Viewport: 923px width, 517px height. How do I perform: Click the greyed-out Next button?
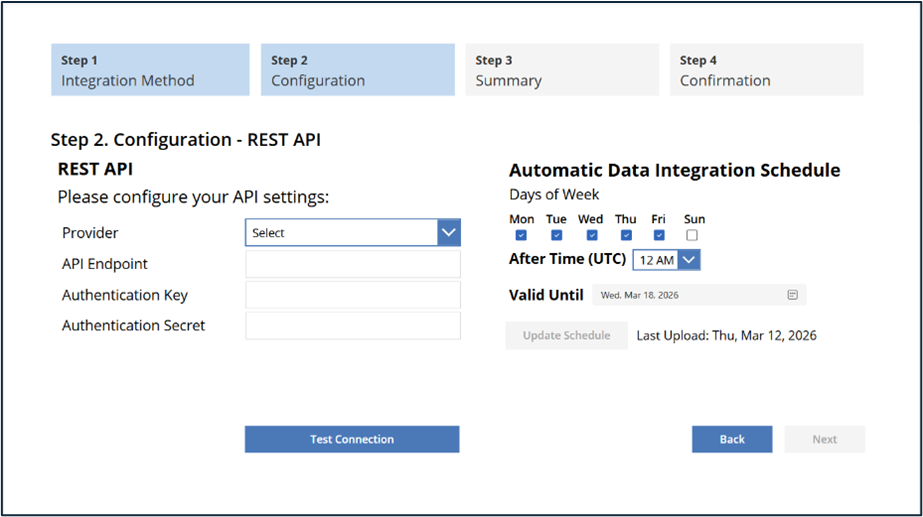point(824,439)
